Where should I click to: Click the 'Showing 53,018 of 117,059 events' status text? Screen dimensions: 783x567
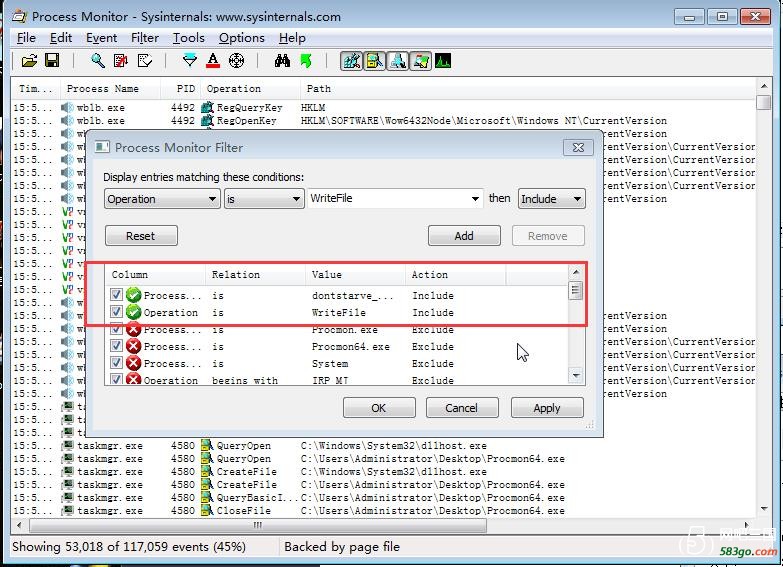coord(129,547)
